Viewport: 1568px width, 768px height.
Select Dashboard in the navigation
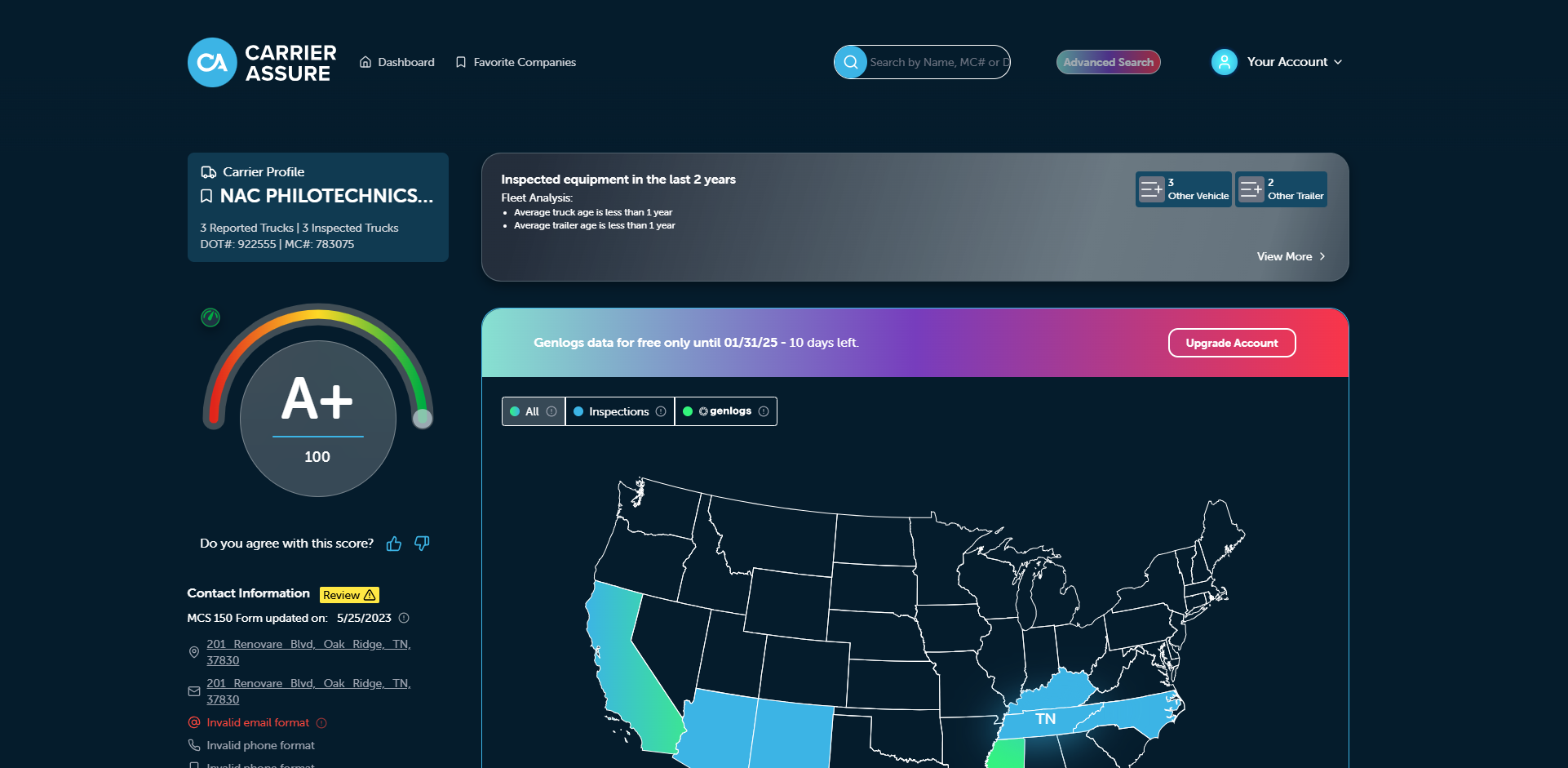click(405, 62)
